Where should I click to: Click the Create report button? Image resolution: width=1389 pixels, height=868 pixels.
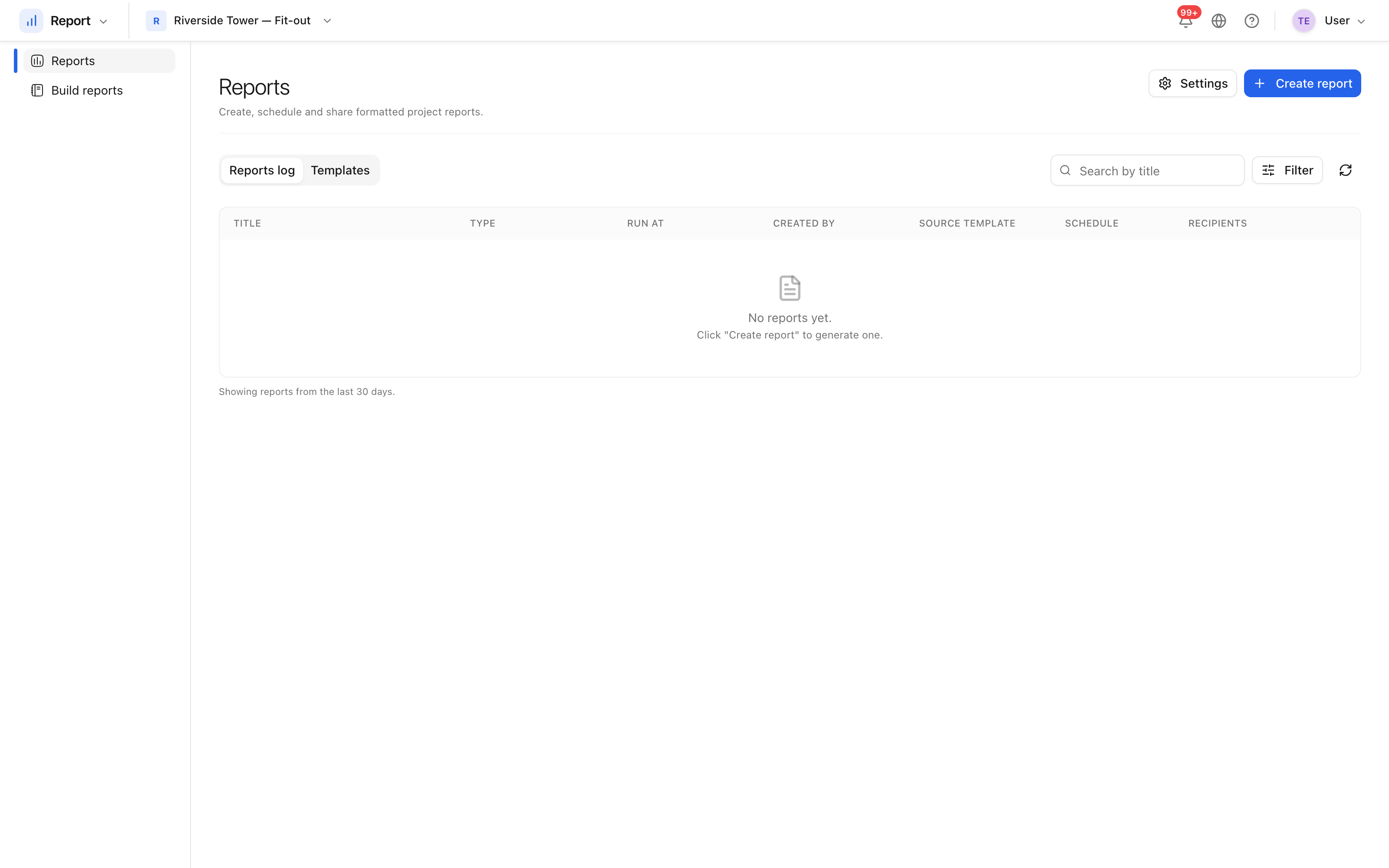tap(1302, 84)
